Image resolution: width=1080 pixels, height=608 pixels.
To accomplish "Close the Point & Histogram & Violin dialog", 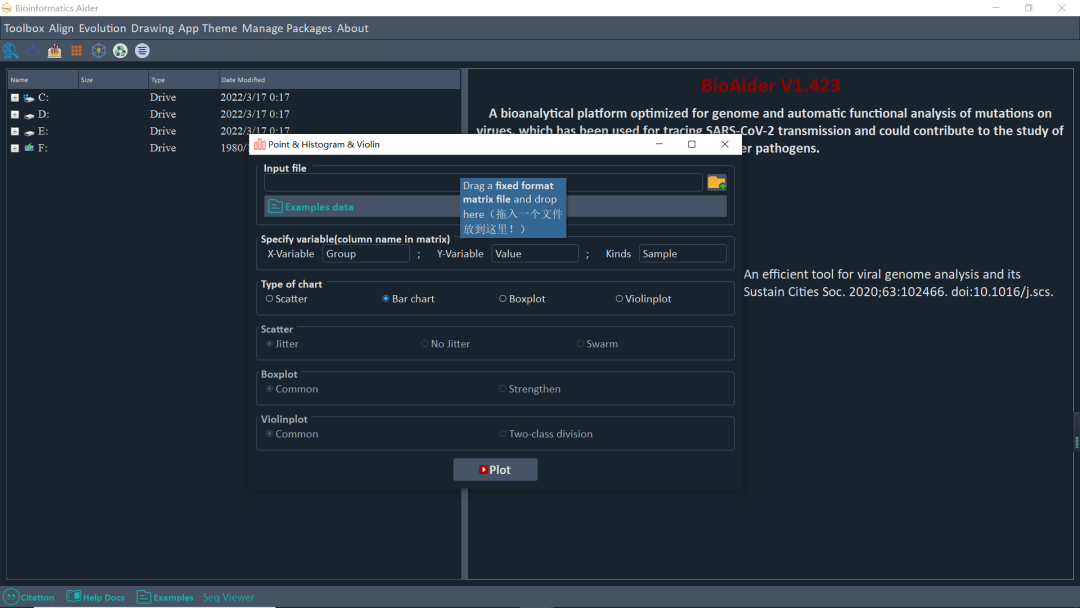I will (x=725, y=145).
